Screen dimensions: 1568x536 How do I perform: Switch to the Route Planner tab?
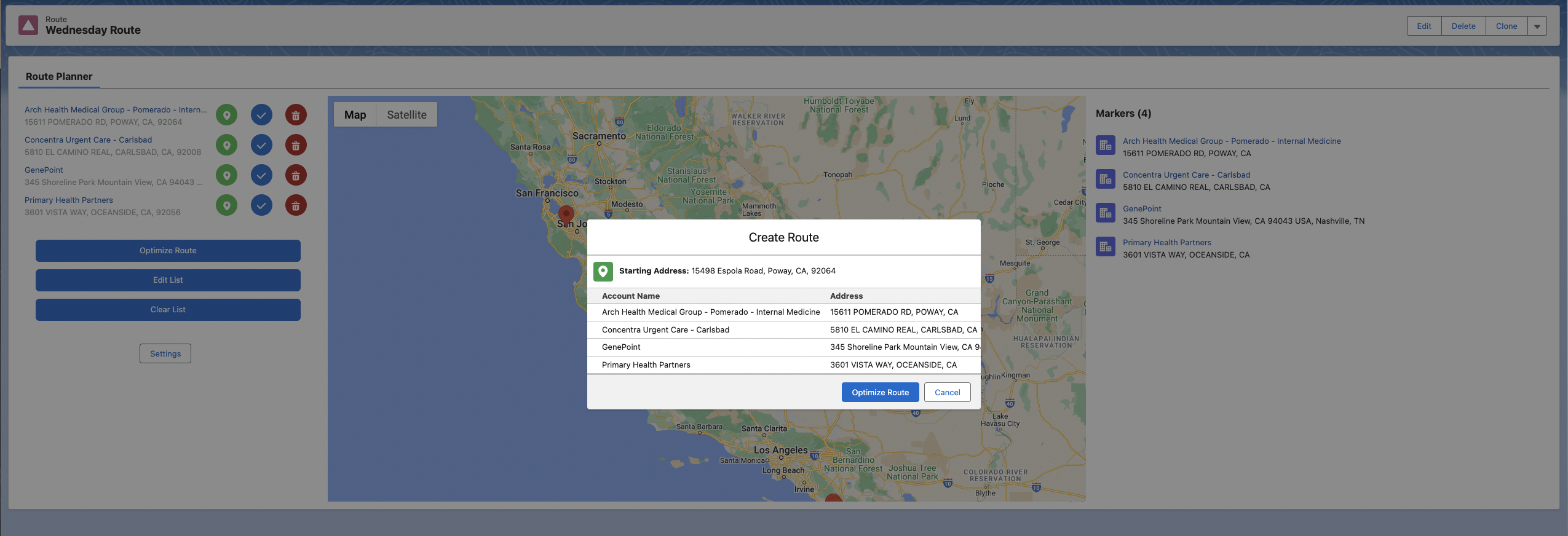[x=59, y=77]
